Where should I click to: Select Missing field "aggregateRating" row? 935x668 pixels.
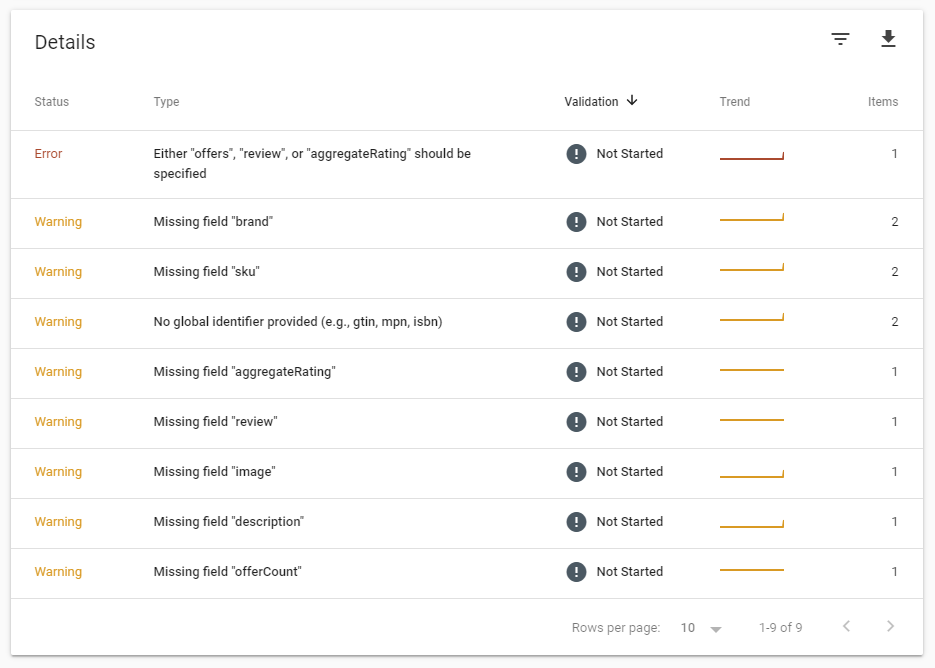245,372
